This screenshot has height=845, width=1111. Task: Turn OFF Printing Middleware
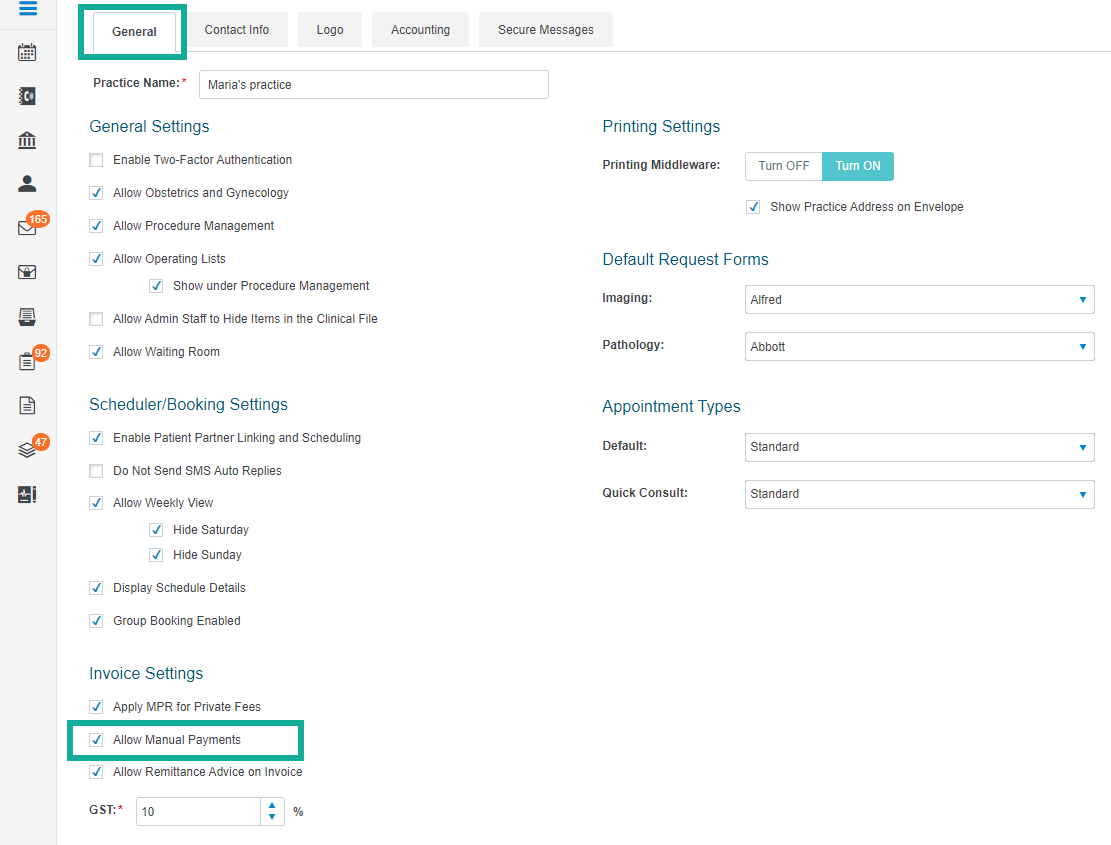click(784, 166)
